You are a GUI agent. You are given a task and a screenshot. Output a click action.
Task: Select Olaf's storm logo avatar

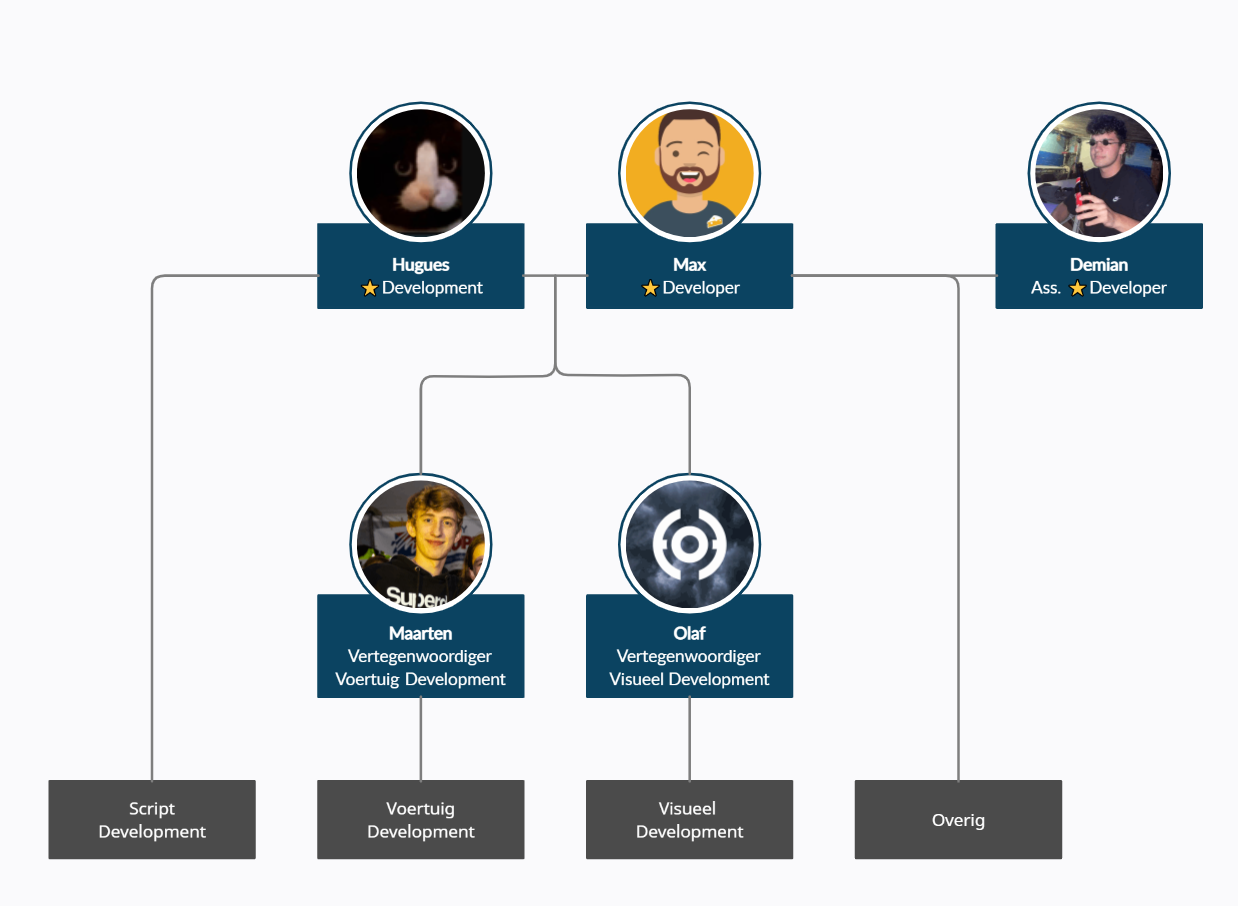tap(689, 543)
